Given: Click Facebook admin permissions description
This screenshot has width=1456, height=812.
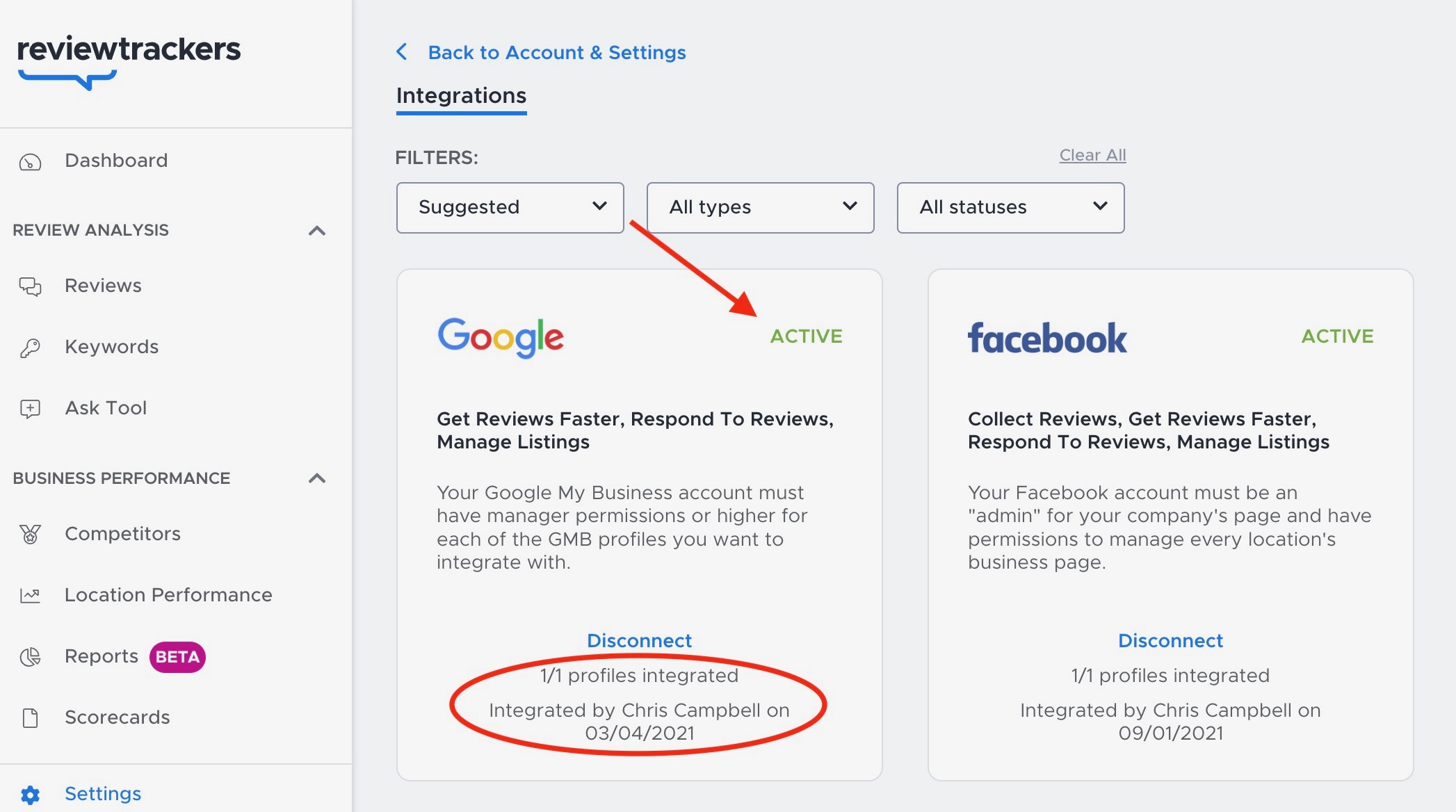Looking at the screenshot, I should 1170,528.
